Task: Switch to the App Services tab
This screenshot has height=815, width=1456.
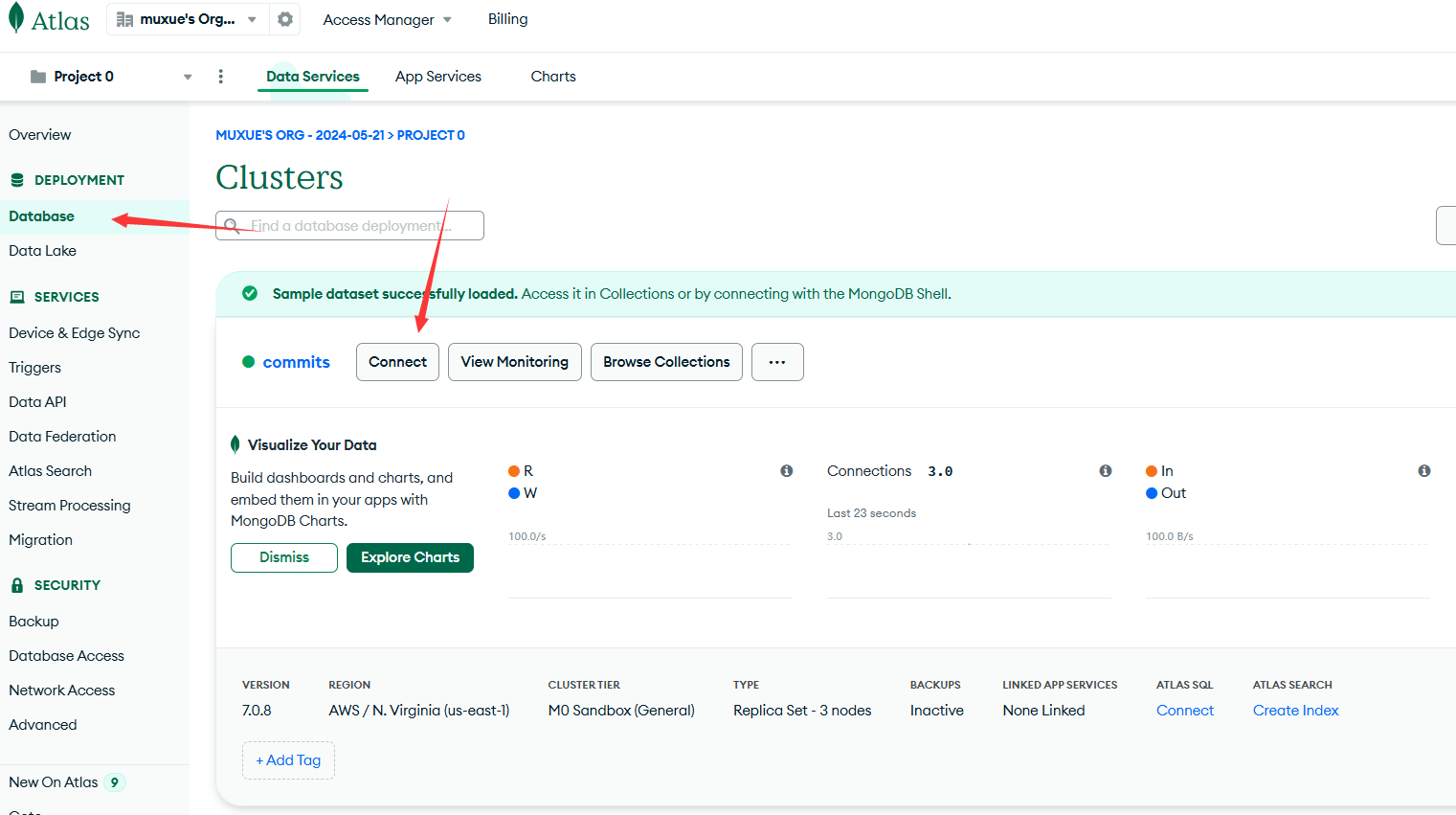Action: click(x=438, y=77)
